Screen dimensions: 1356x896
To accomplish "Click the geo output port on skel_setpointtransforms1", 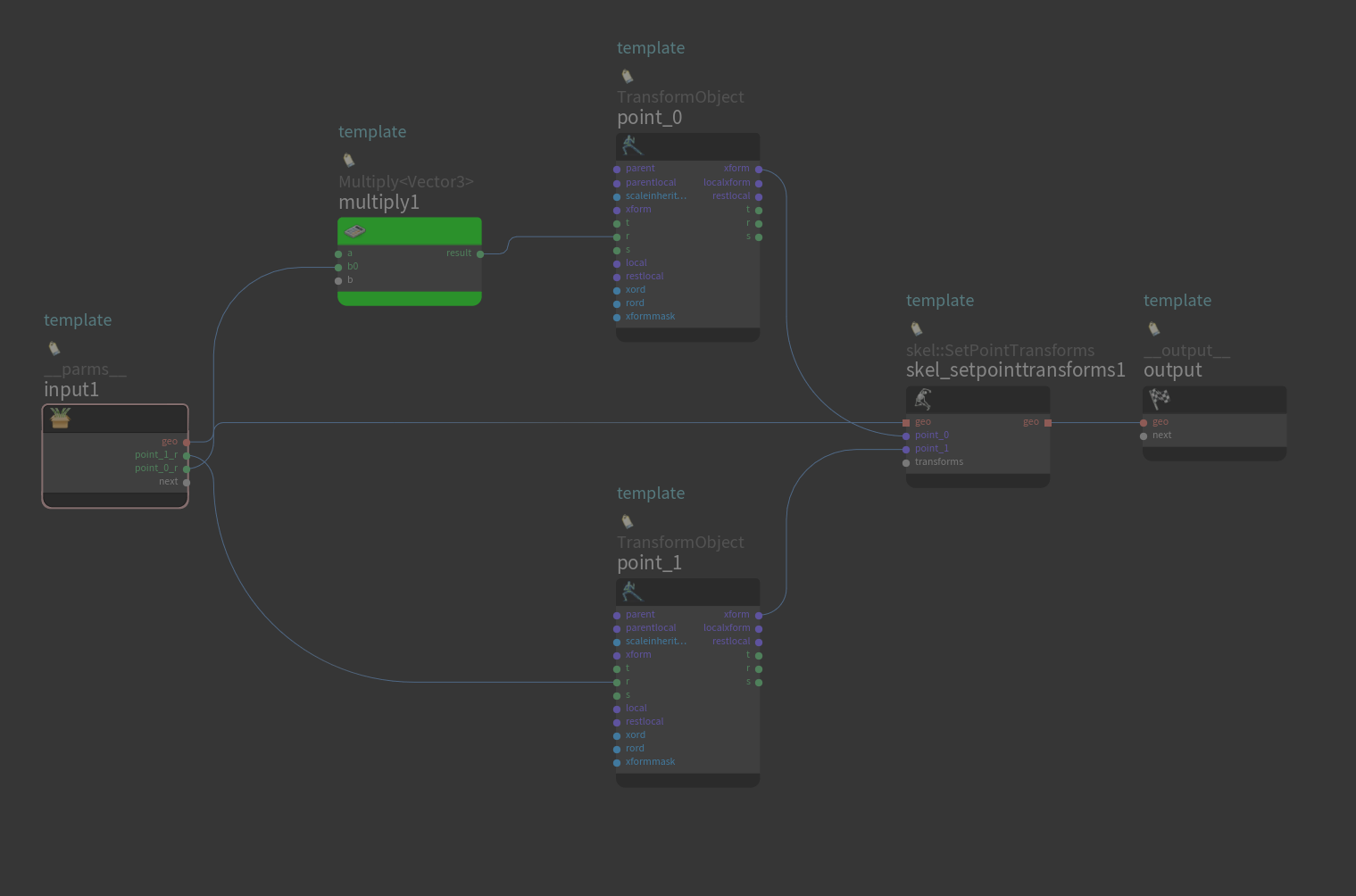I will [1048, 422].
